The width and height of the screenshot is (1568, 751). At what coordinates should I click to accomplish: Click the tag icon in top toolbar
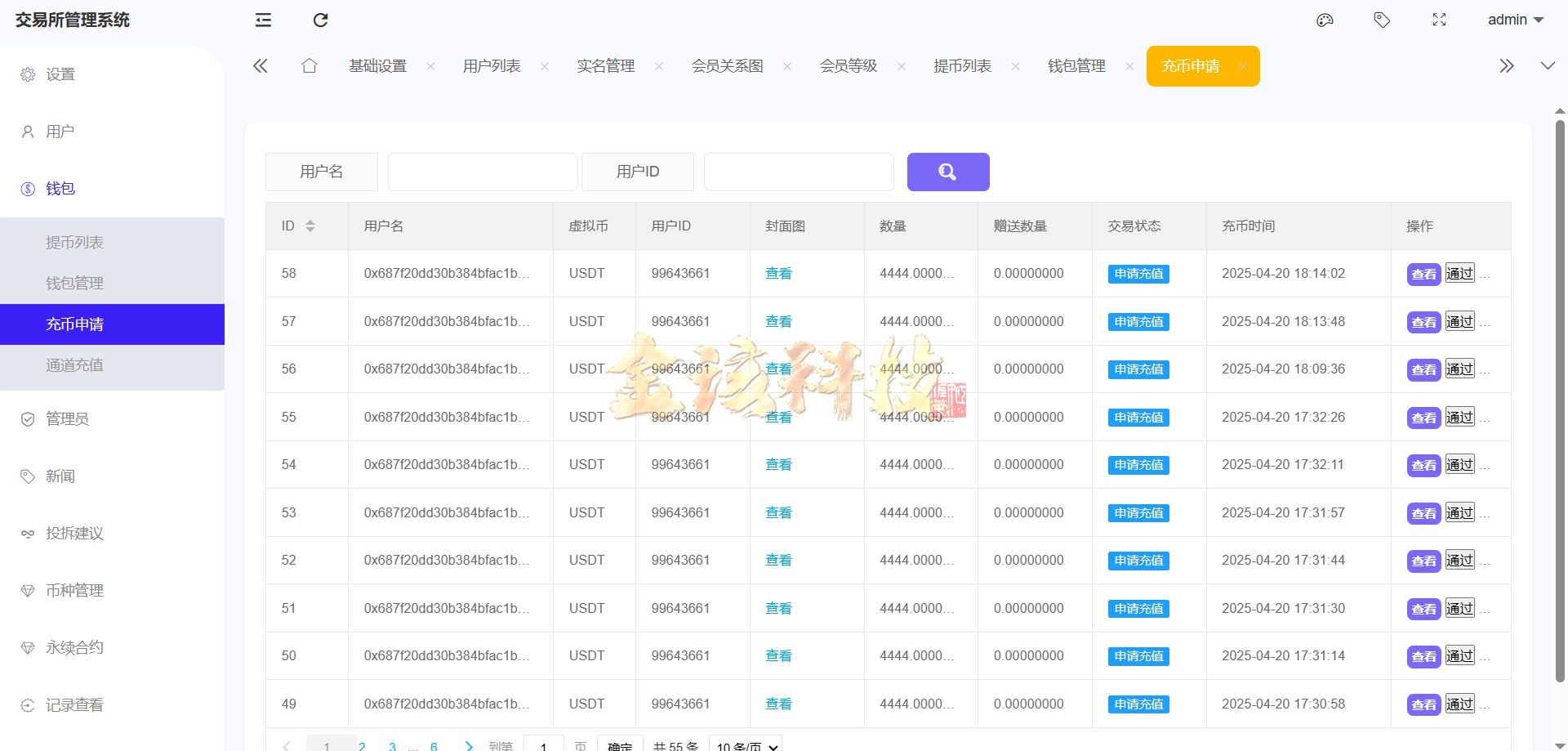1382,20
